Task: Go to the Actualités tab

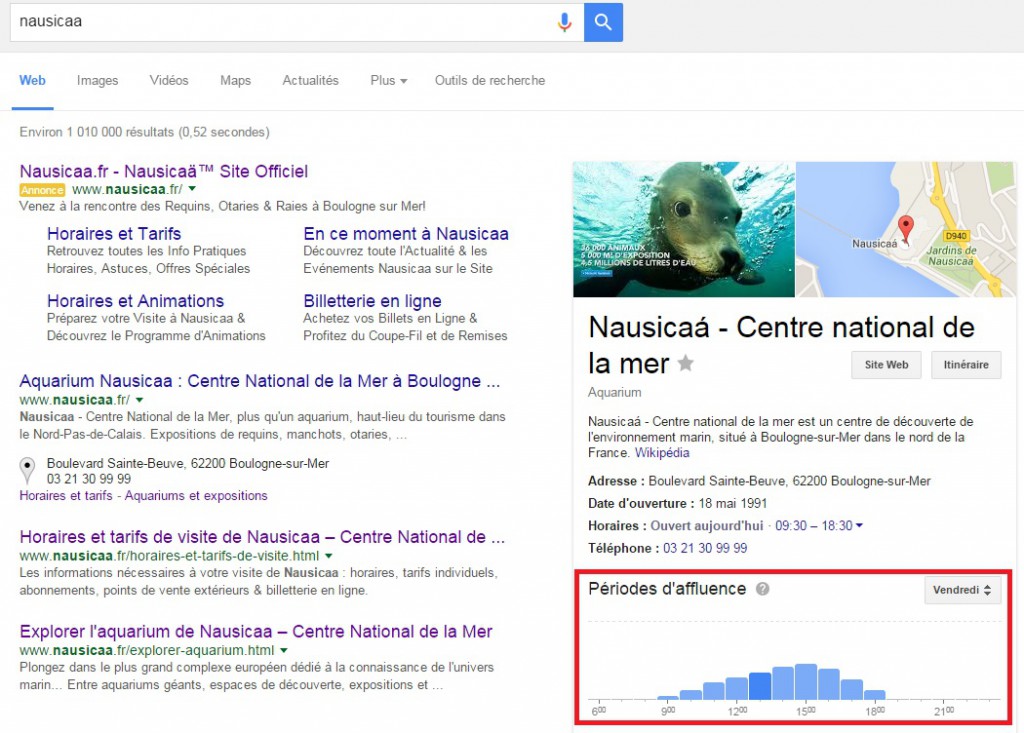Action: click(310, 80)
